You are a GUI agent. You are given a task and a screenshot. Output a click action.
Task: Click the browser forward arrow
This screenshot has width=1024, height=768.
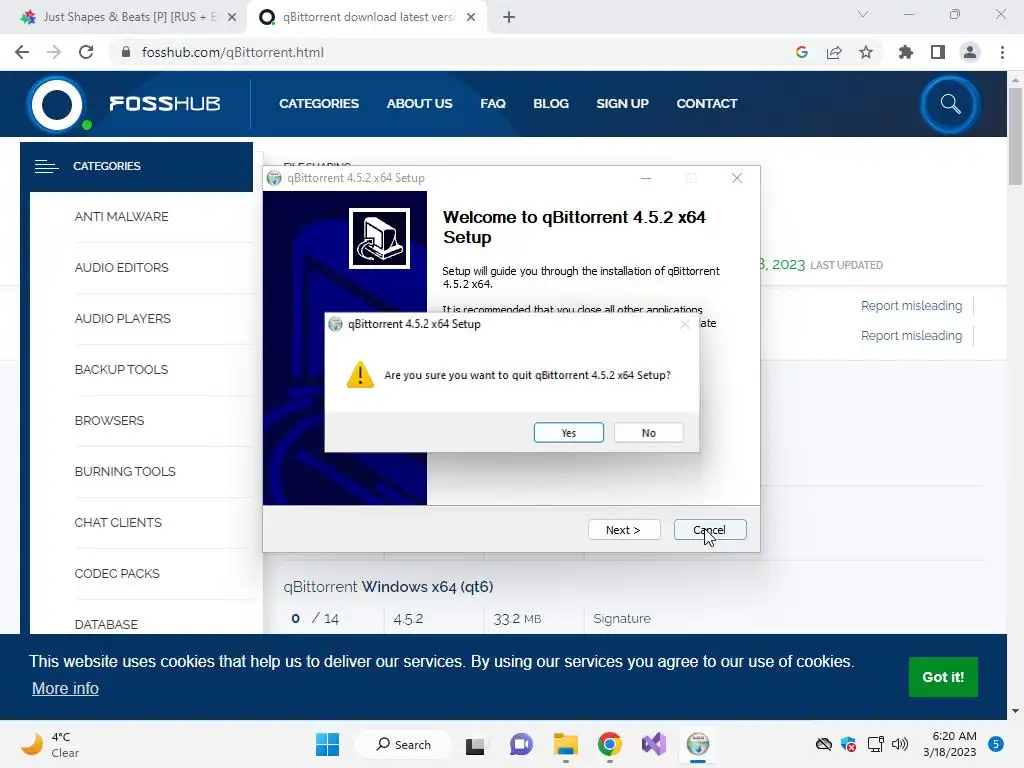pos(54,52)
